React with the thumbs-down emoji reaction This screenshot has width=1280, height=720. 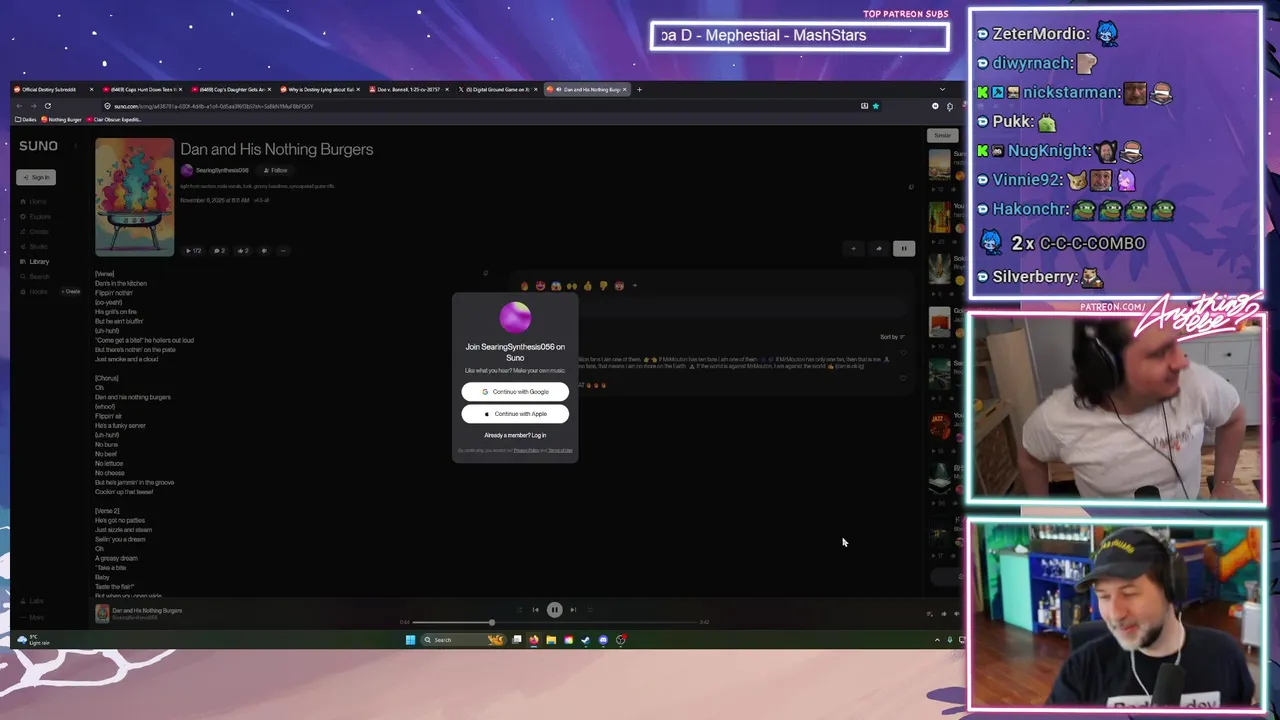pyautogui.click(x=603, y=286)
